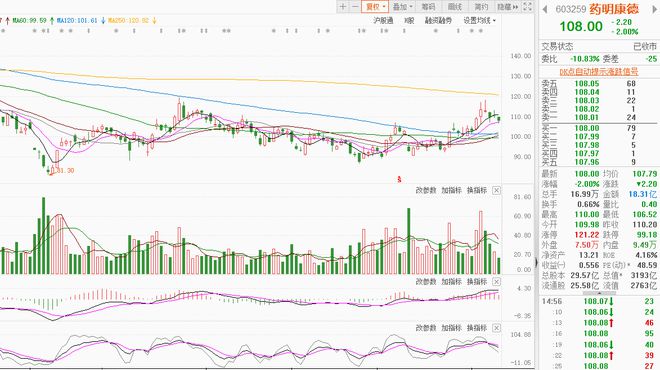Open the 融资融券 tag
Image resolution: width=660 pixels, height=370 pixels.
[x=438, y=20]
